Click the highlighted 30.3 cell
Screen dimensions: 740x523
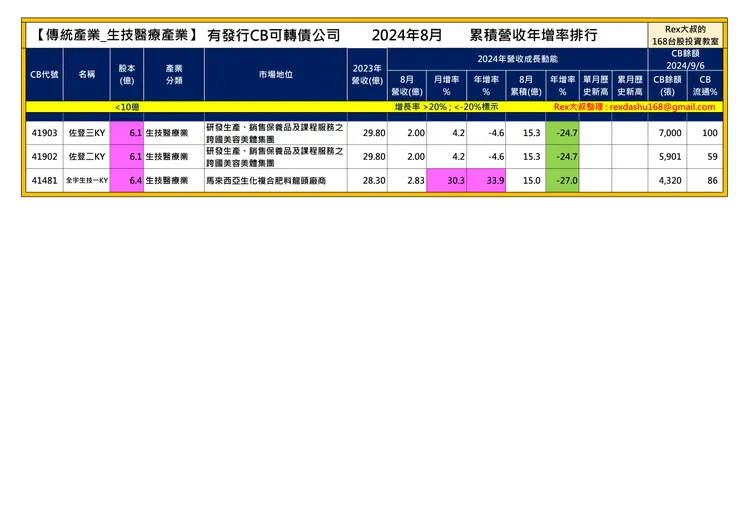[x=446, y=180]
